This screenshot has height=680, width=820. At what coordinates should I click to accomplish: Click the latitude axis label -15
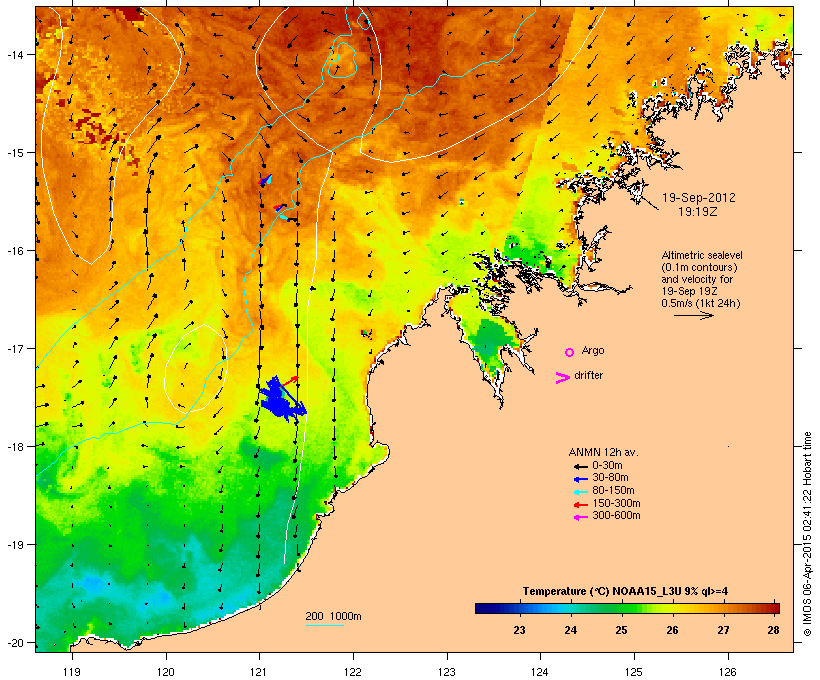tap(15, 153)
